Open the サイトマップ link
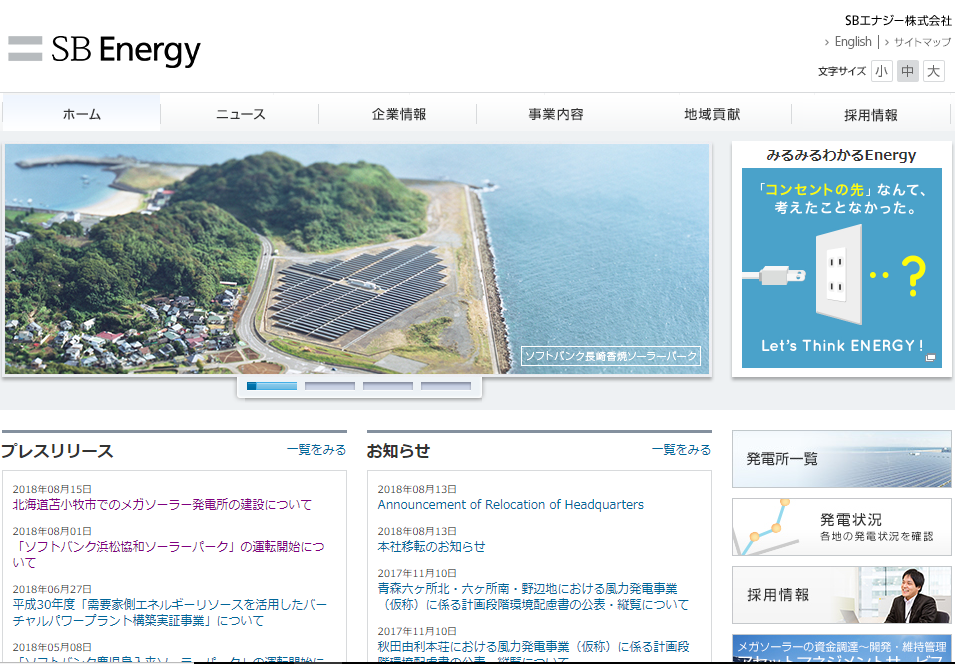 pyautogui.click(x=922, y=42)
